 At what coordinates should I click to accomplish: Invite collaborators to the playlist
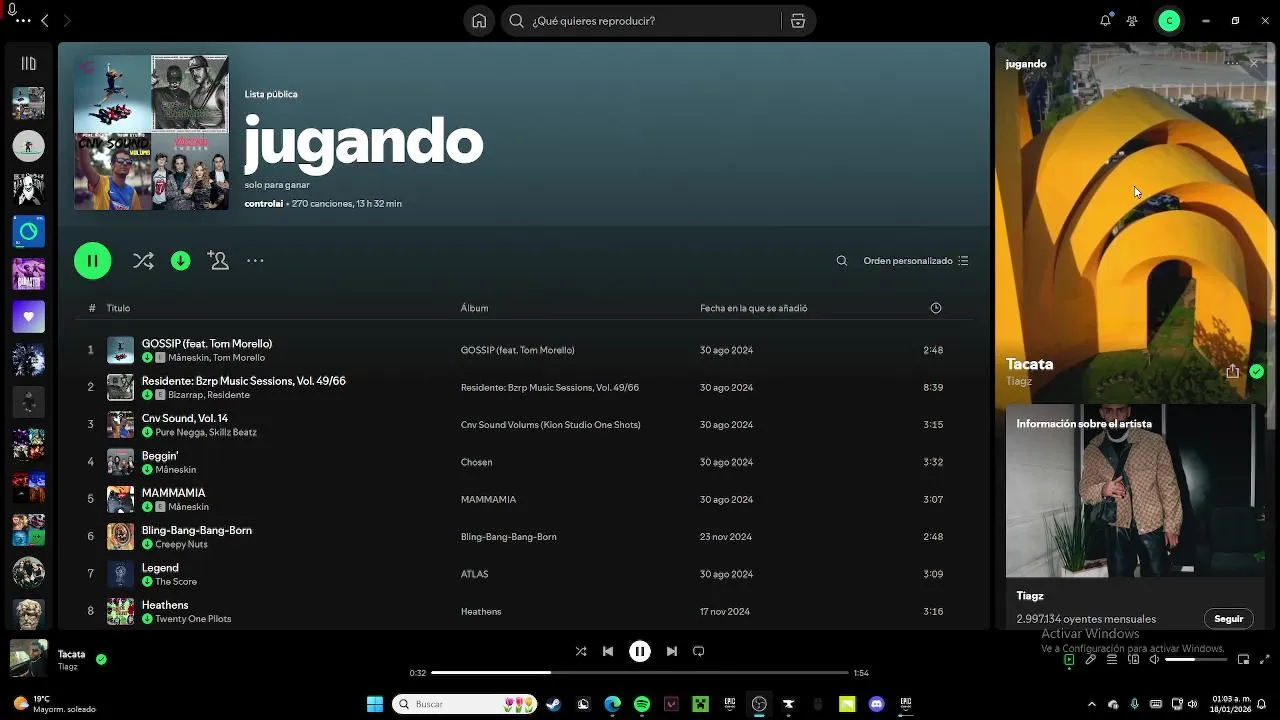[x=218, y=261]
